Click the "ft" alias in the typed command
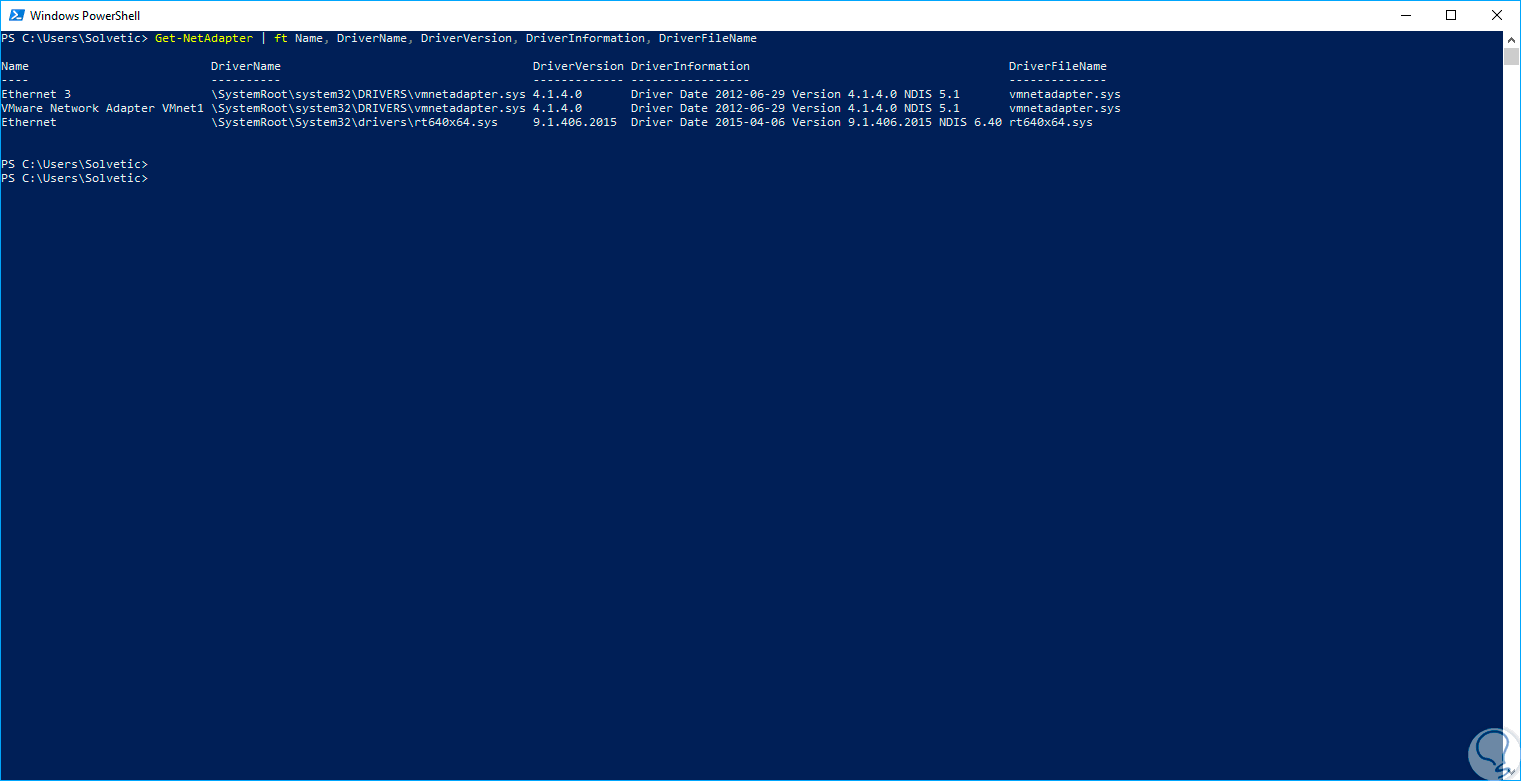Viewport: 1521px width, 781px height. pyautogui.click(x=281, y=38)
